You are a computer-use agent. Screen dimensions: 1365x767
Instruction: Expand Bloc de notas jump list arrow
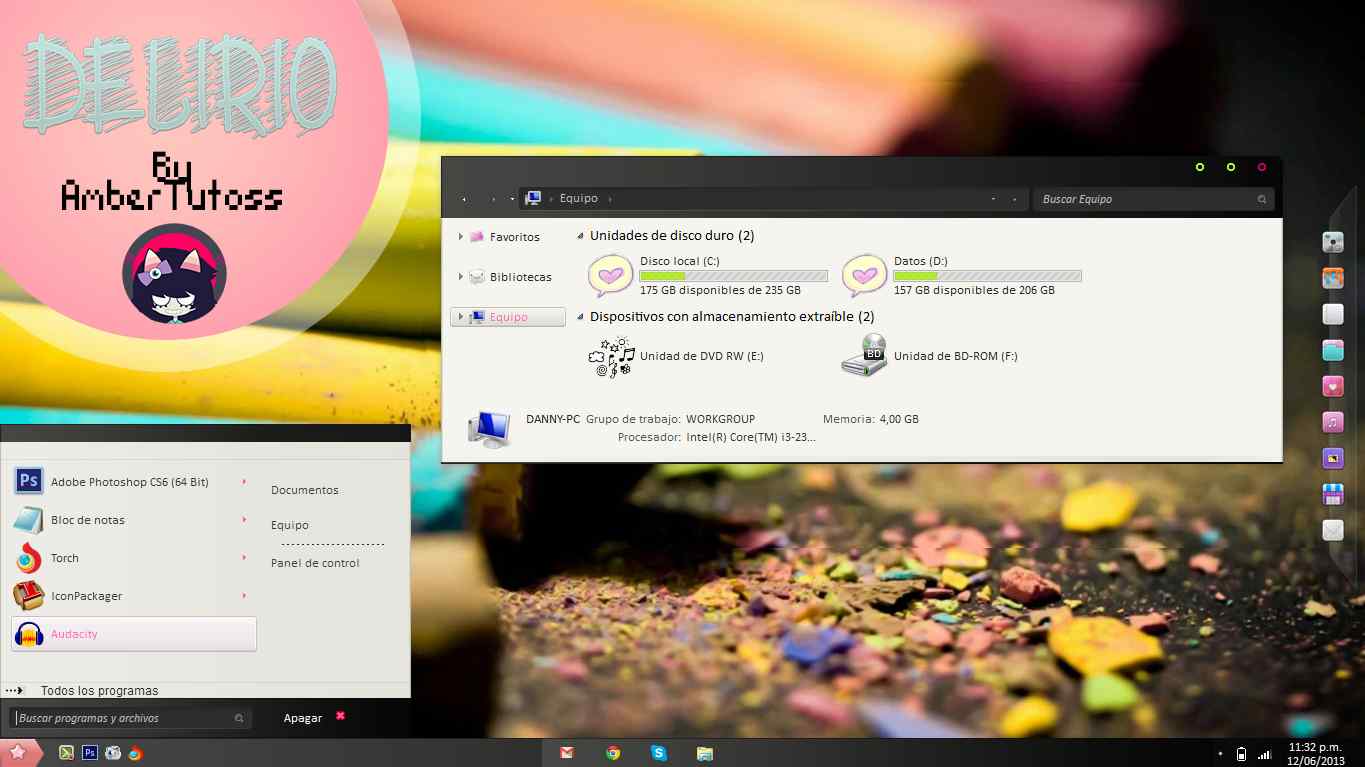[244, 519]
